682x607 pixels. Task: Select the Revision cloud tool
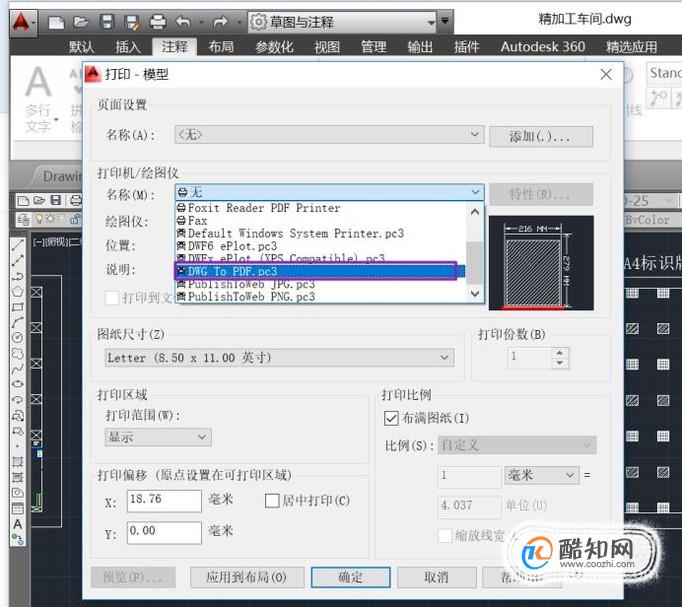tap(17, 353)
